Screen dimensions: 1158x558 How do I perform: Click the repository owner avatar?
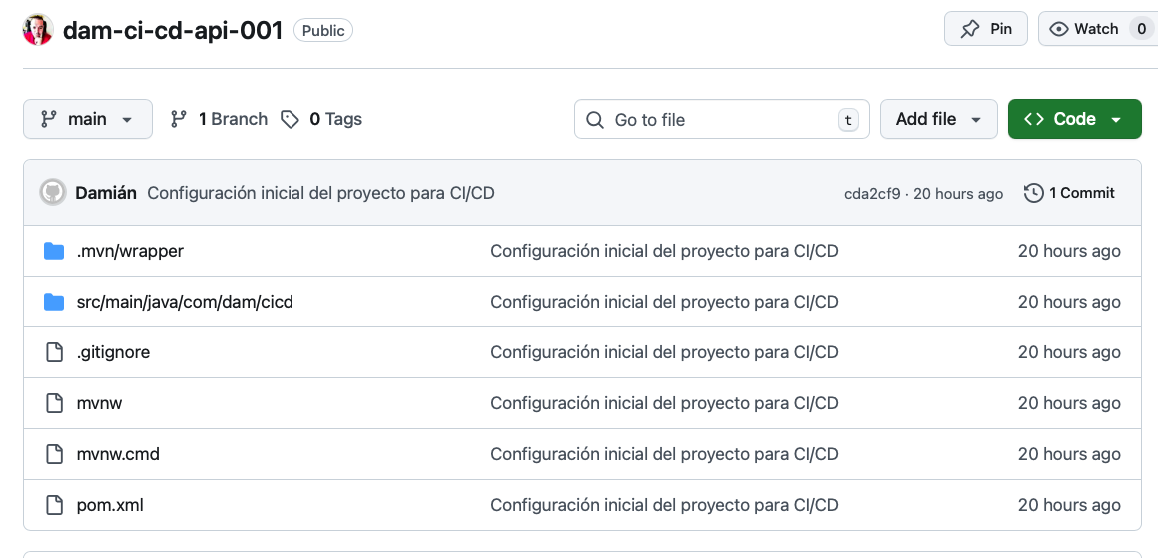(x=38, y=30)
